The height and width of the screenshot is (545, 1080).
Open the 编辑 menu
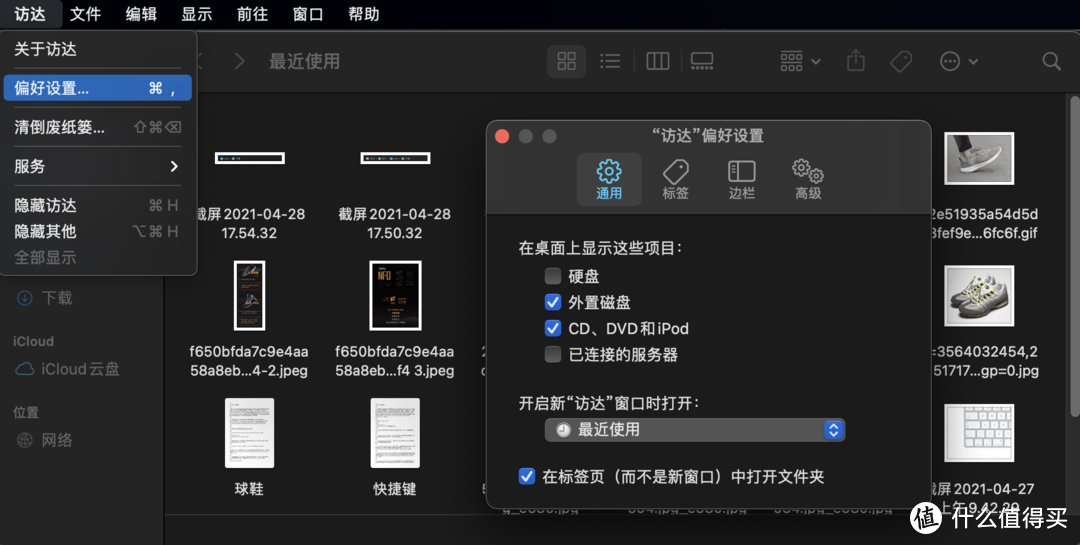[141, 14]
